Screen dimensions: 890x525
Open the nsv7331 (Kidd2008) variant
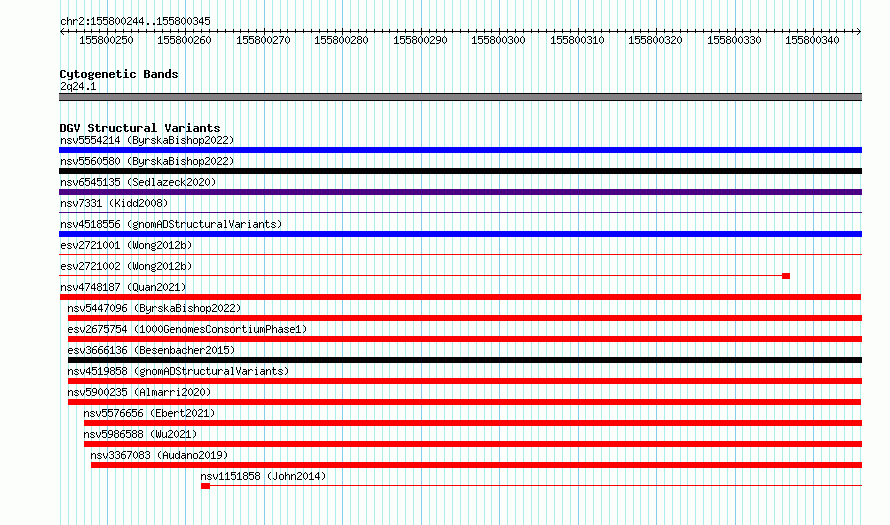click(114, 203)
